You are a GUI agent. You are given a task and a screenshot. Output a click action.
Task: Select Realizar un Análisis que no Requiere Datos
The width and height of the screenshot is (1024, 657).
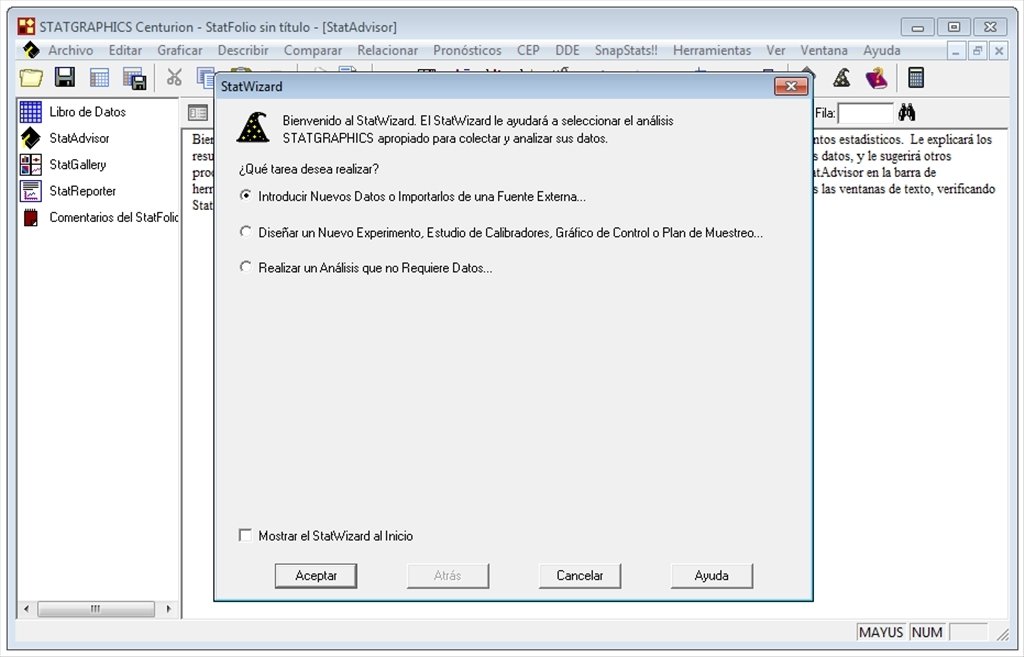(x=246, y=266)
